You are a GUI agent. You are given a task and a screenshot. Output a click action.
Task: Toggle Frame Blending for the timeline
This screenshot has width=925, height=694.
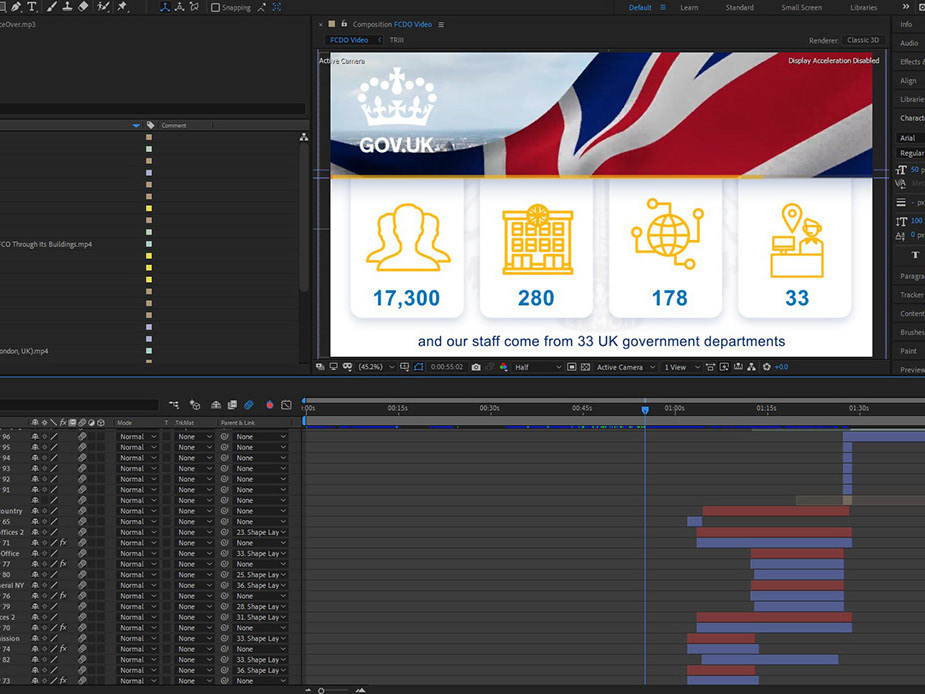[x=232, y=405]
